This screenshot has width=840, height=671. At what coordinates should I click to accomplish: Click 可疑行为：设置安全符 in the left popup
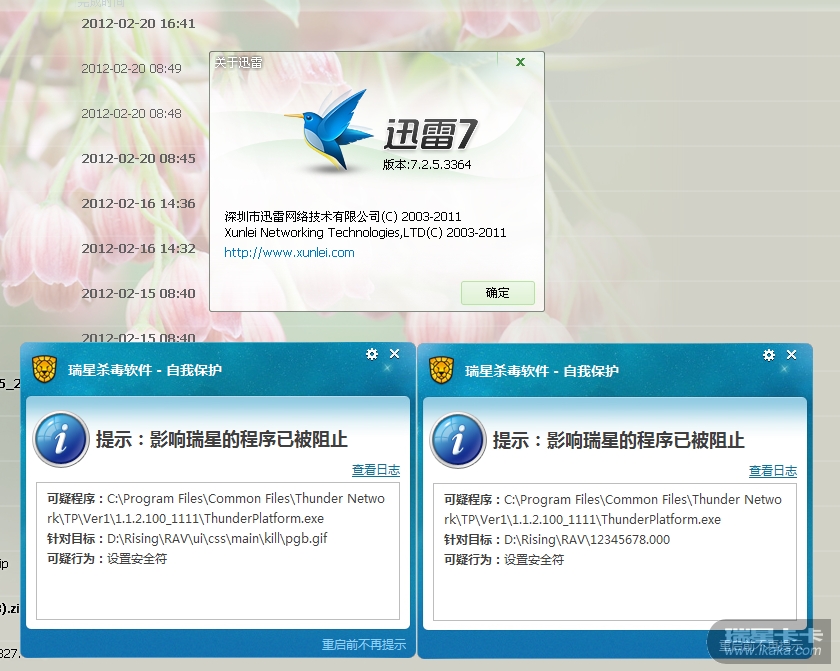coord(107,559)
